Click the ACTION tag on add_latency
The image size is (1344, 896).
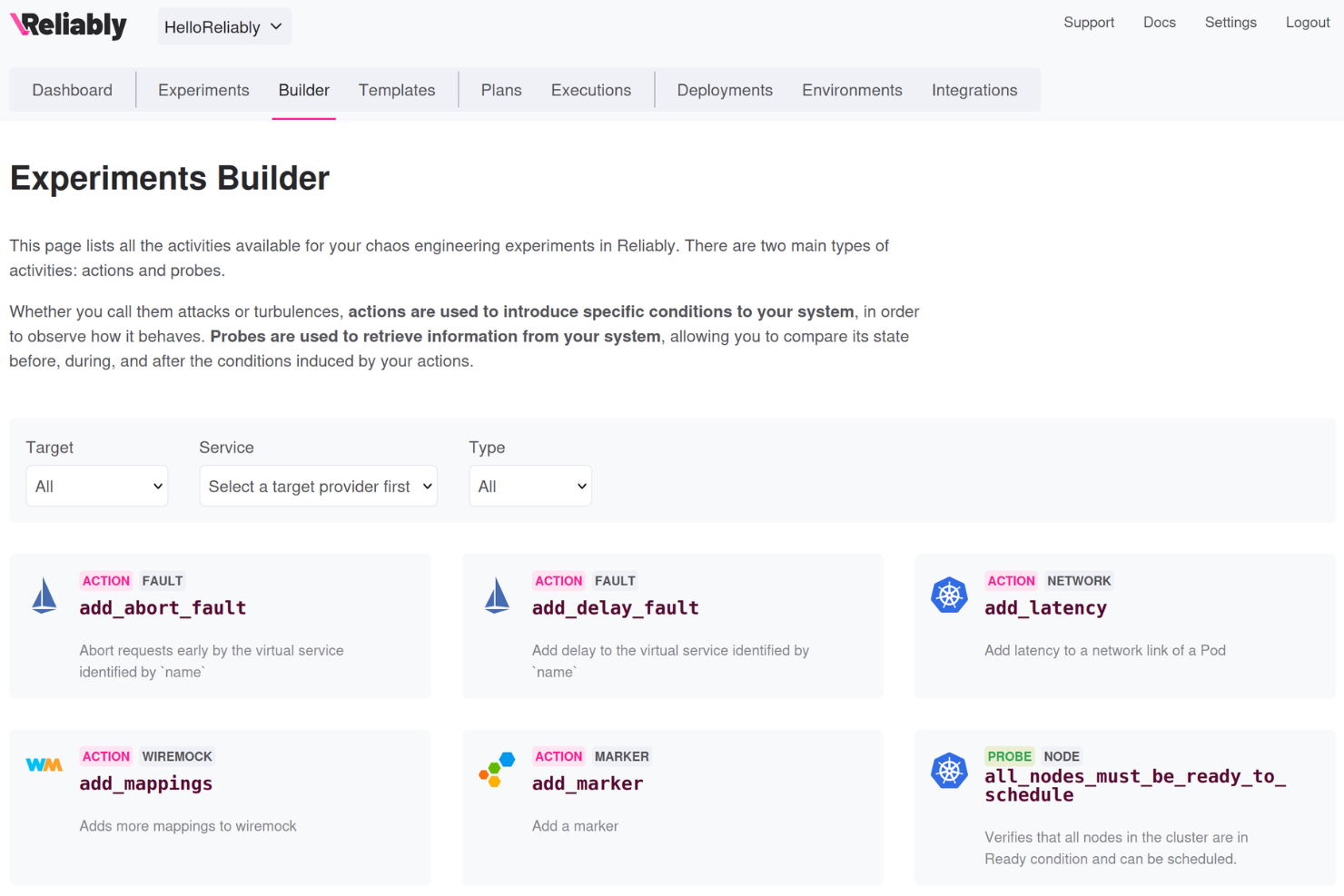1011,581
